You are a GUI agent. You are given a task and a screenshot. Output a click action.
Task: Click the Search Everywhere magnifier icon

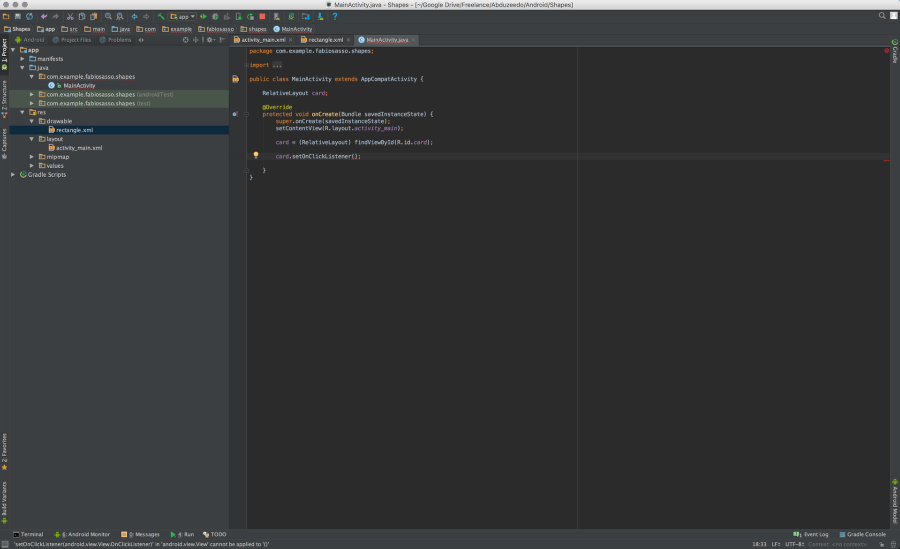tap(882, 16)
